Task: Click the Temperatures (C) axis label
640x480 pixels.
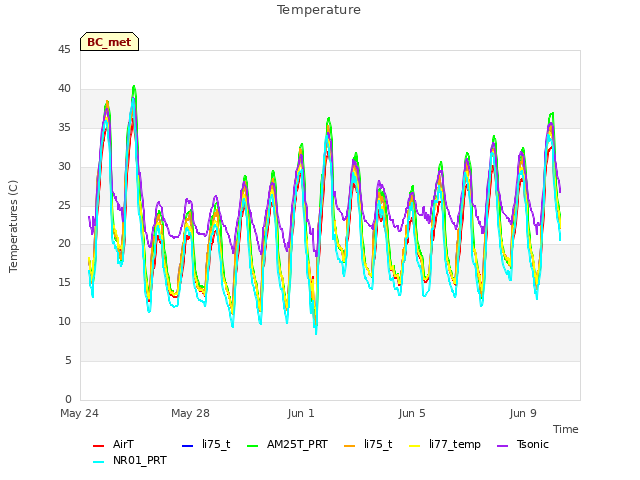Action: 13,226
